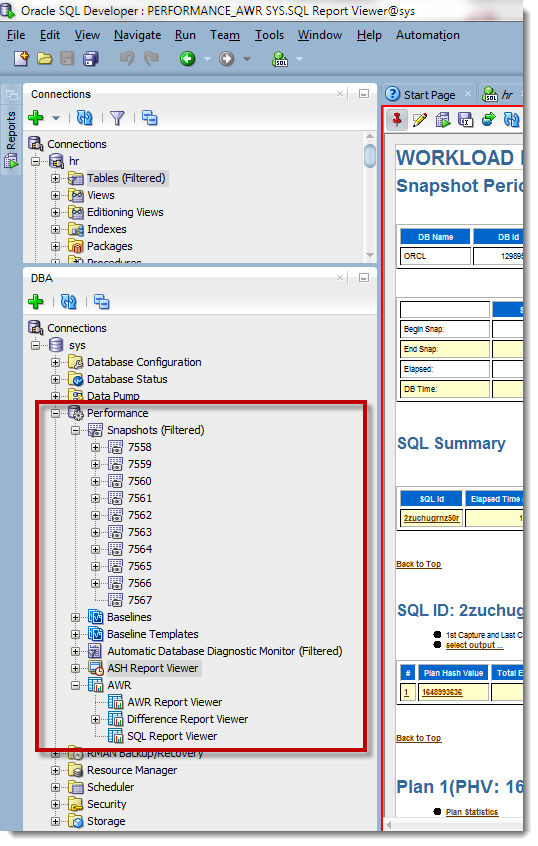
Task: Close the Start Page tab
Action: [468, 94]
